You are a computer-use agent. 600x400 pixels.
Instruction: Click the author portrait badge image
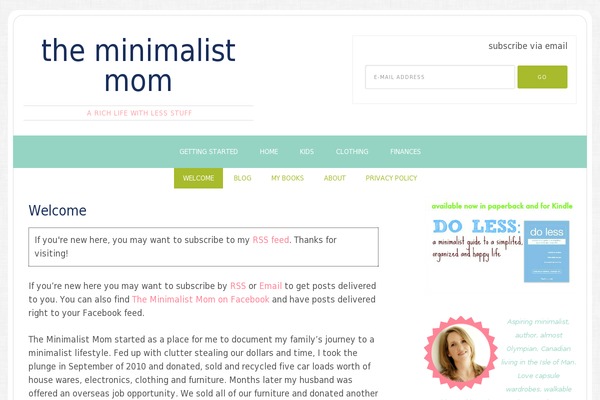[x=461, y=352]
